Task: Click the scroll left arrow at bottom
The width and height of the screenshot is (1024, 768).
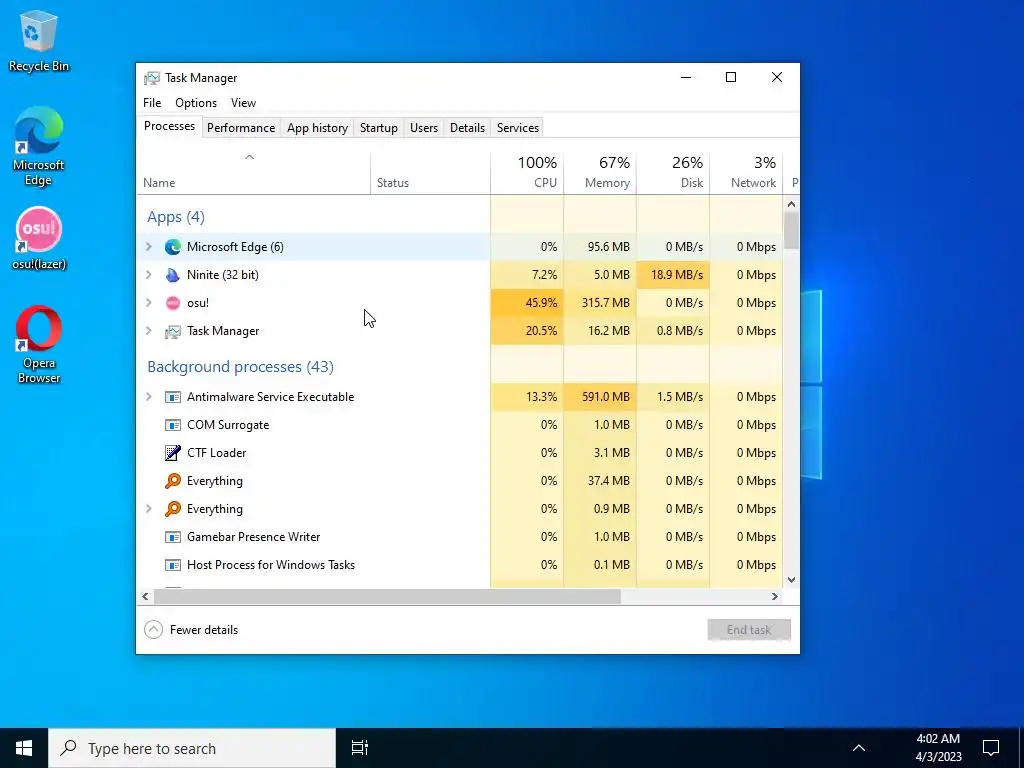Action: (146, 596)
